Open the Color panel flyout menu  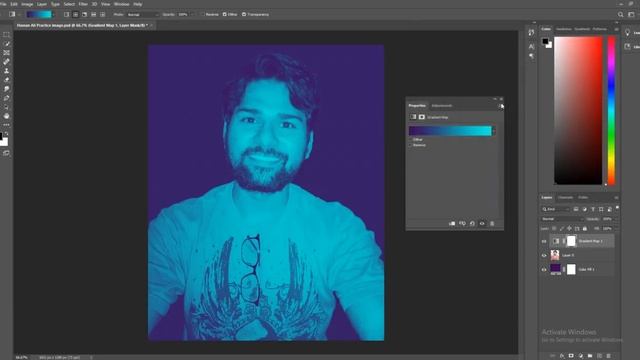(x=616, y=29)
